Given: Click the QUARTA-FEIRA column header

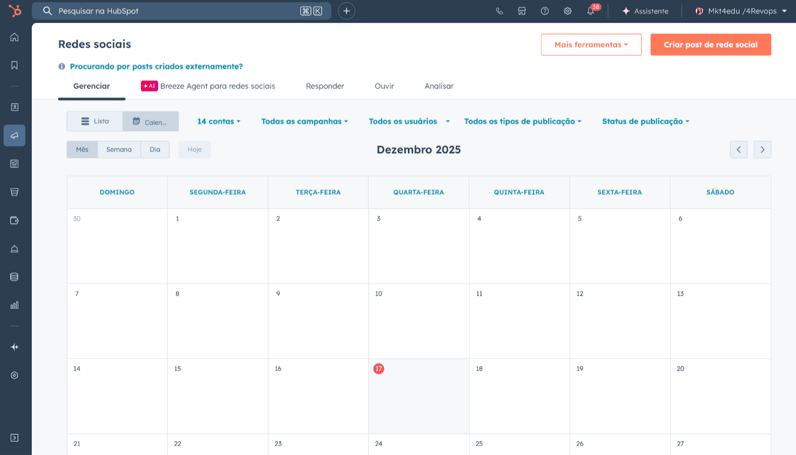Looking at the screenshot, I should pyautogui.click(x=419, y=192).
